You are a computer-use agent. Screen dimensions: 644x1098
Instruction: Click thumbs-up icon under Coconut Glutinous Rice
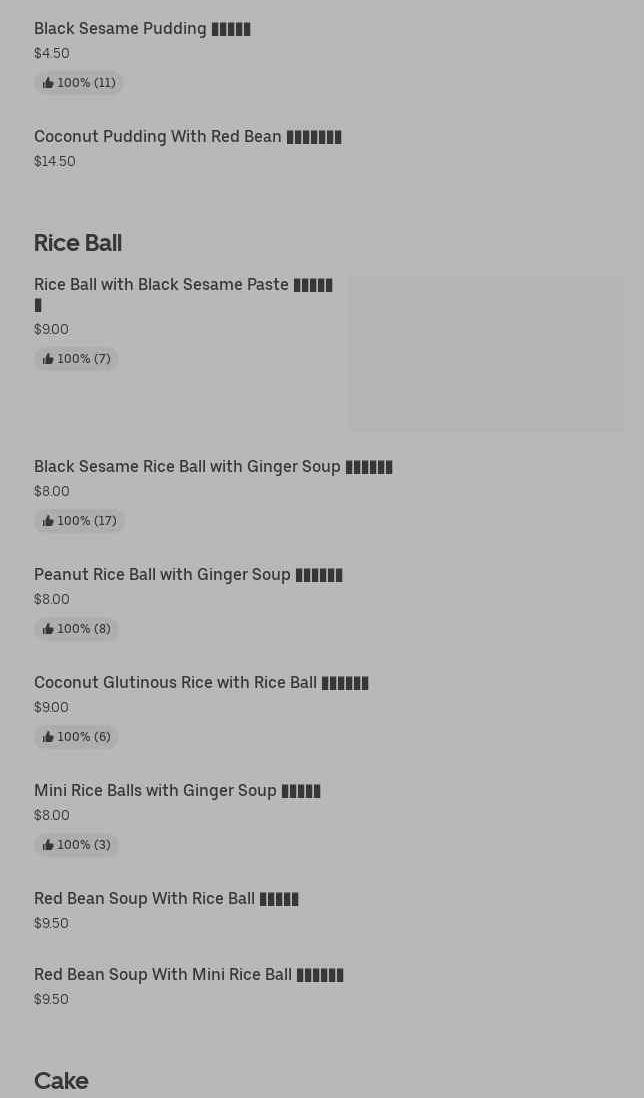pyautogui.click(x=48, y=737)
